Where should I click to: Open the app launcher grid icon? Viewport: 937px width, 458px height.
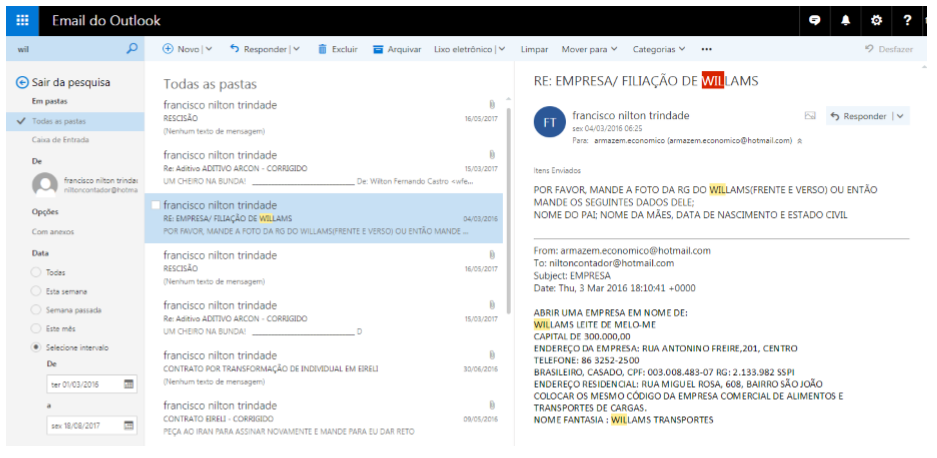pyautogui.click(x=23, y=21)
